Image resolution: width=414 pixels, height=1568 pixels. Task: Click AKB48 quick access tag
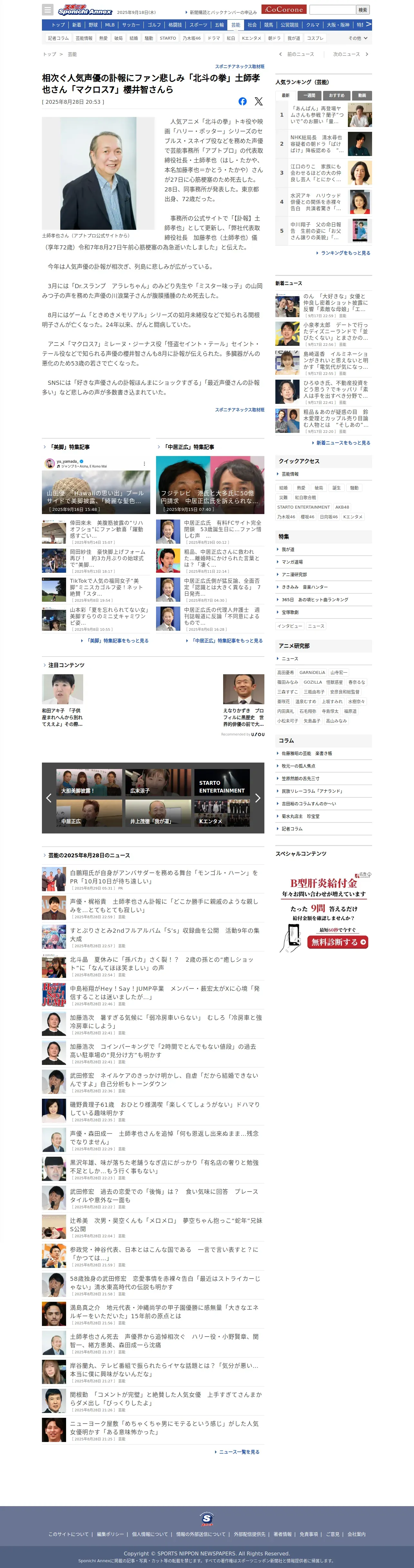[342, 507]
